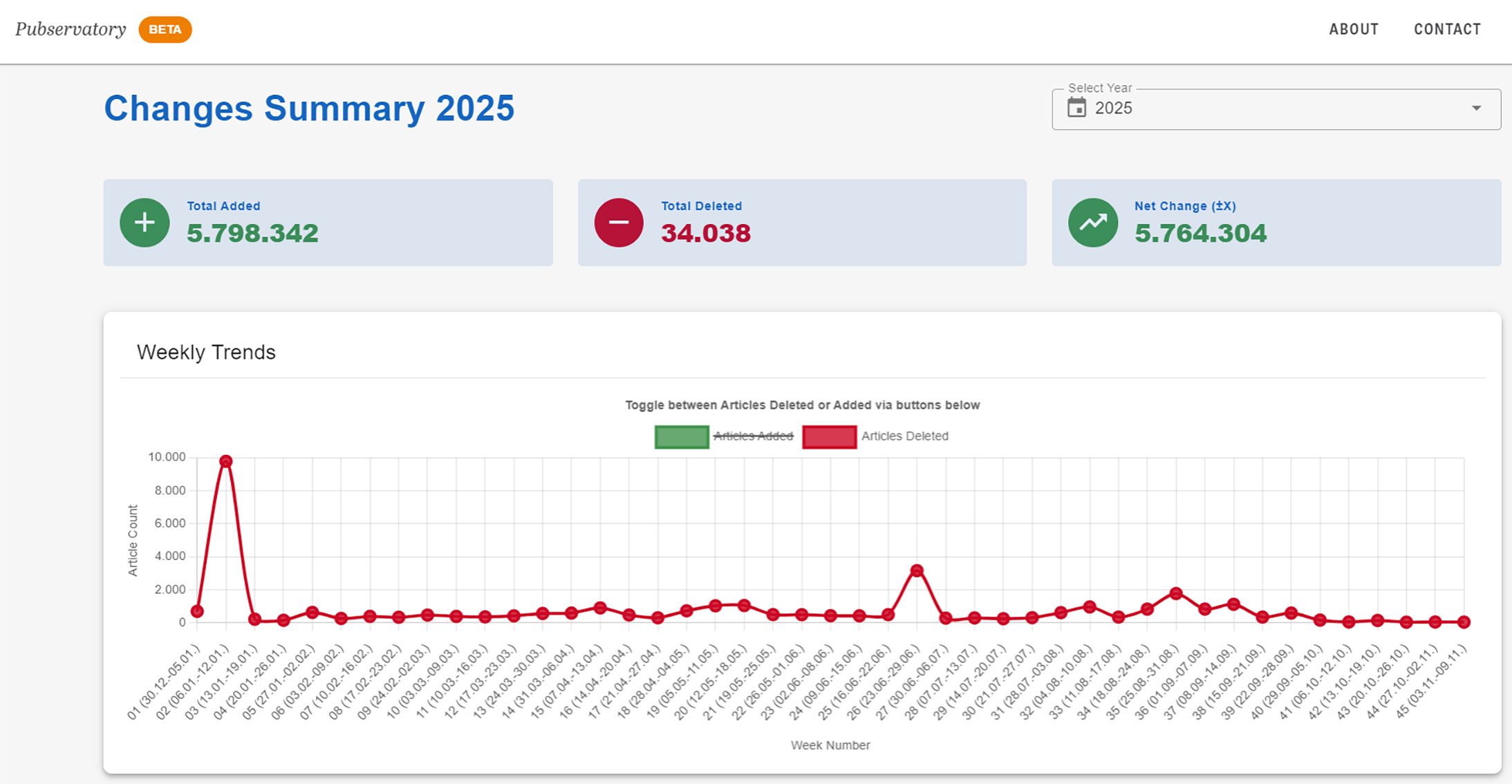The height and width of the screenshot is (784, 1512).
Task: Click the week 35 data point marker
Action: (x=1176, y=593)
